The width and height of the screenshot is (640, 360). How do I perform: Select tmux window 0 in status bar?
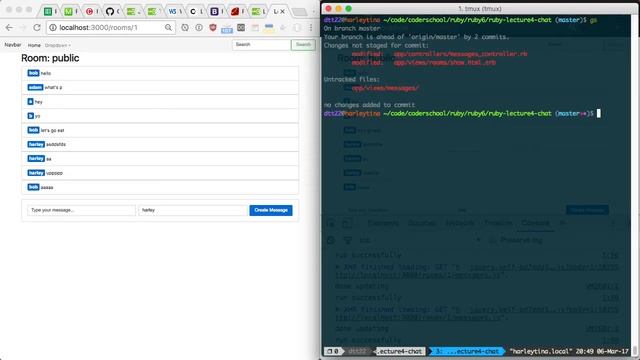(333, 351)
